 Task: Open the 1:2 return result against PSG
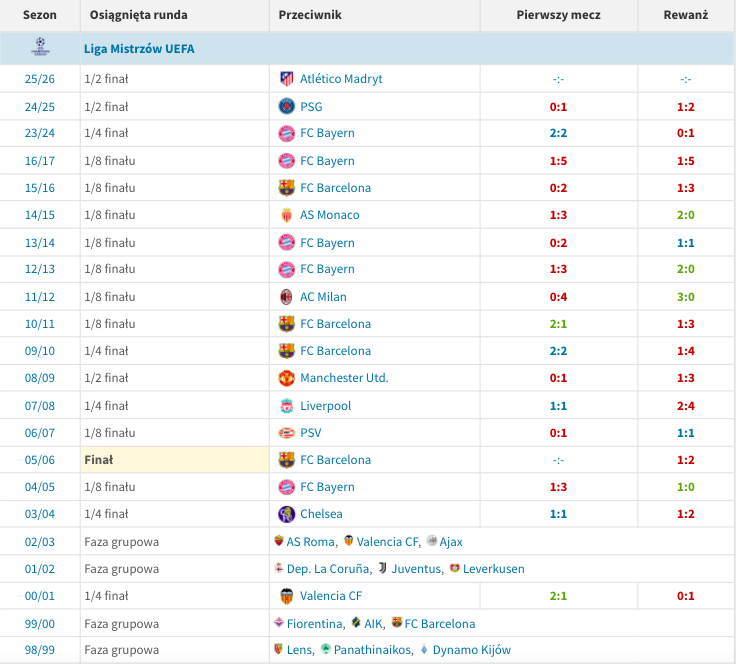point(686,107)
